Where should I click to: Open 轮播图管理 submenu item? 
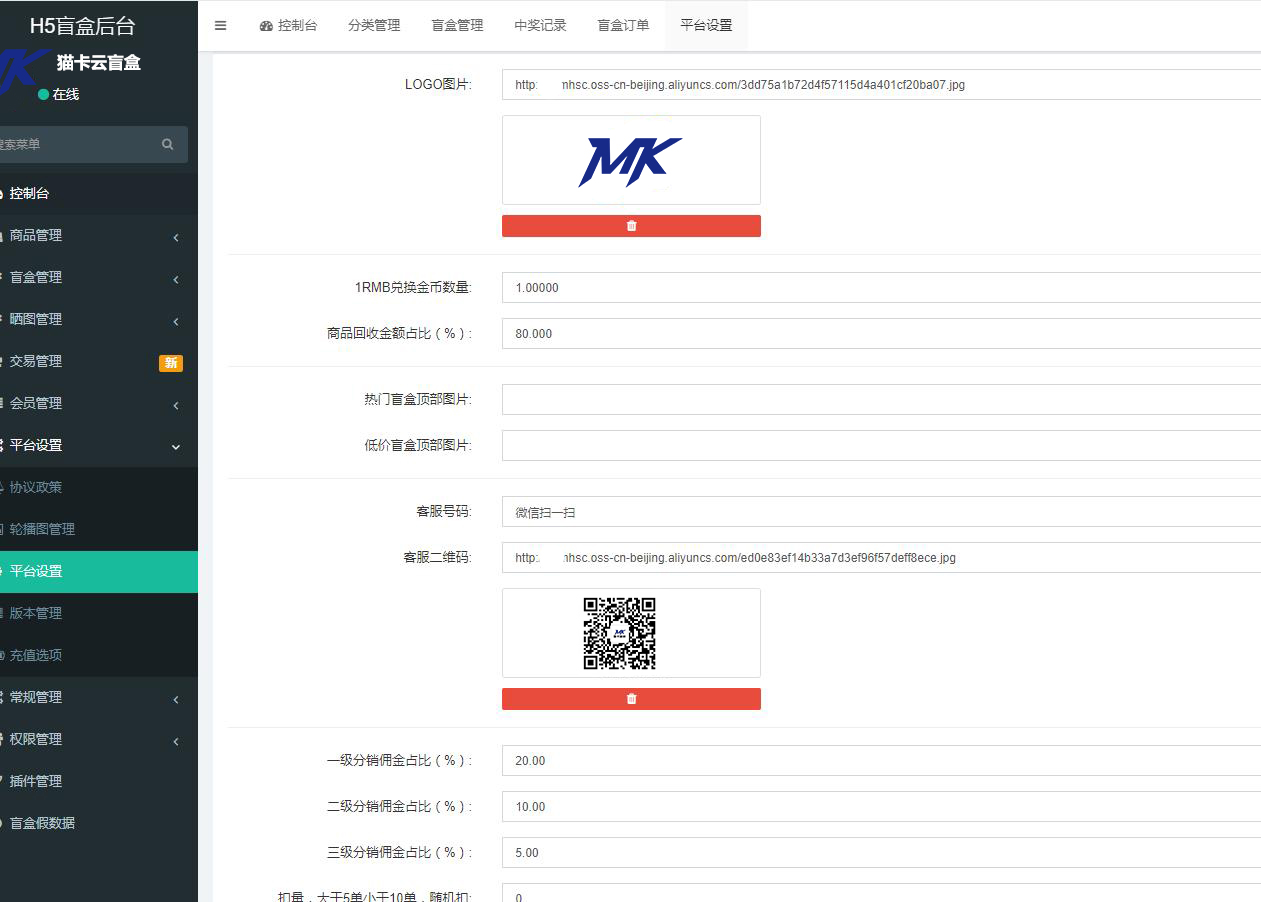(x=99, y=530)
